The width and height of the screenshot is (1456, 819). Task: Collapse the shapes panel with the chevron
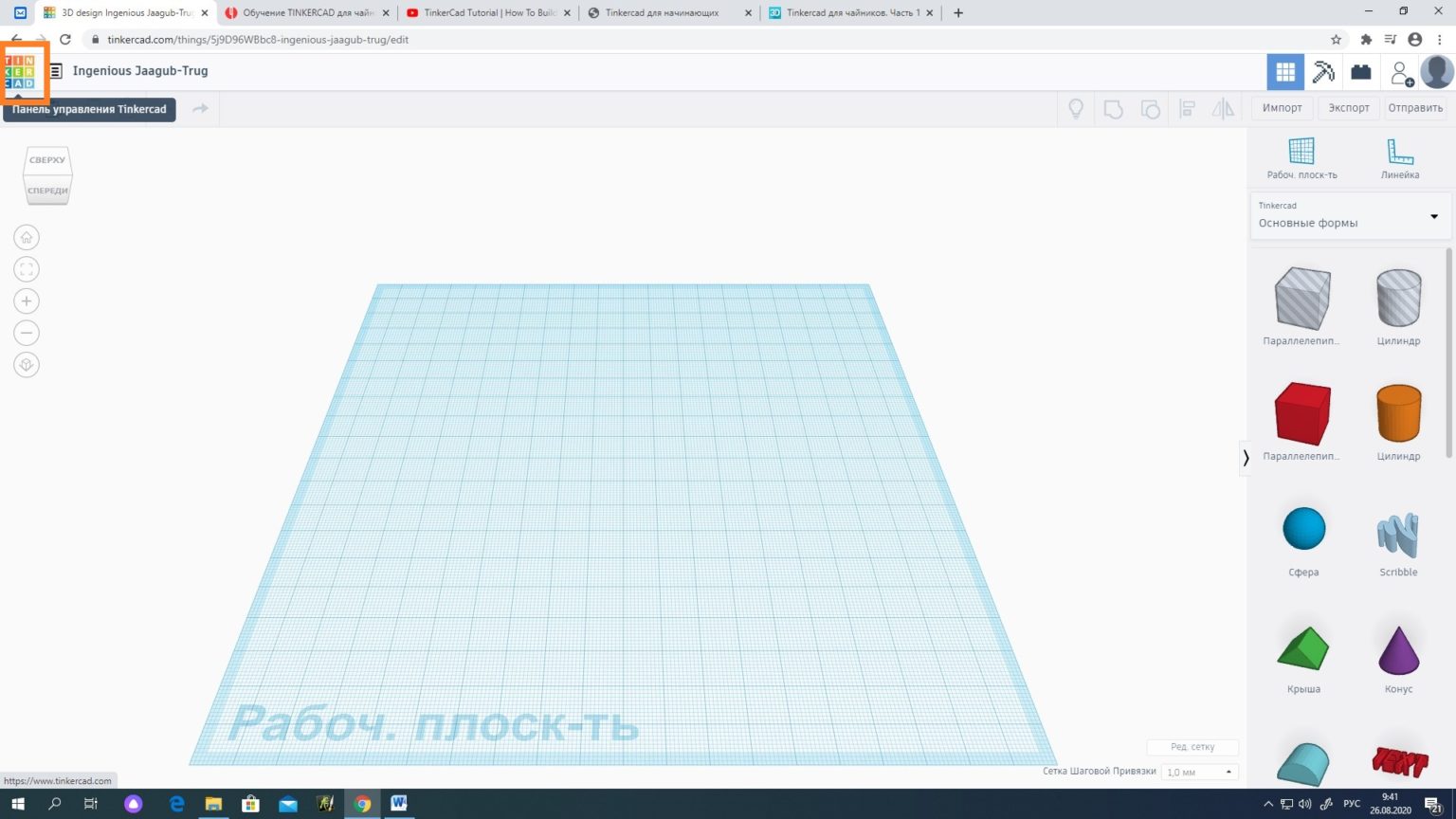click(x=1246, y=458)
